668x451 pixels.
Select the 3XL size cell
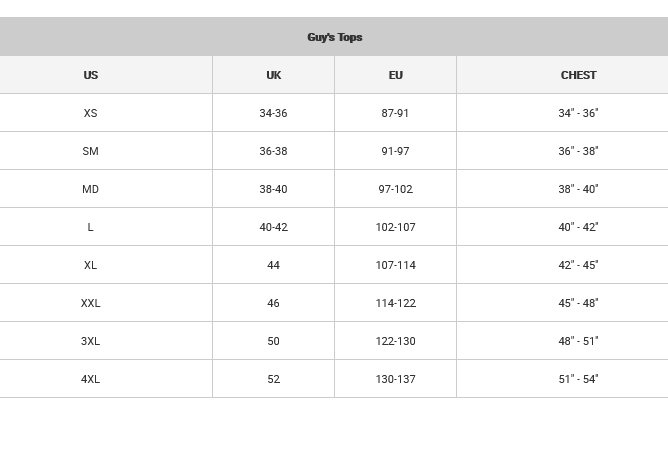point(91,341)
